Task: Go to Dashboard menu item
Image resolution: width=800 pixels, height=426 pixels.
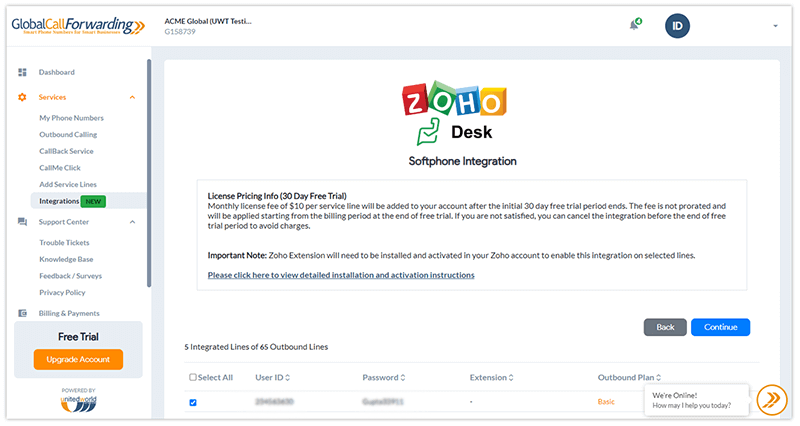Action: (x=57, y=72)
